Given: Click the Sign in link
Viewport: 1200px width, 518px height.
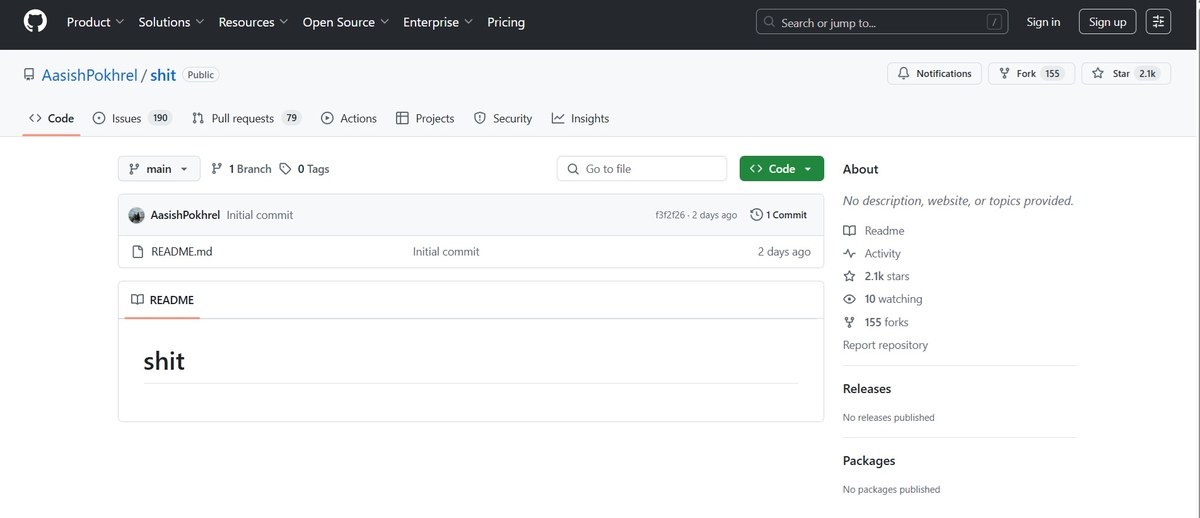Looking at the screenshot, I should [1043, 22].
